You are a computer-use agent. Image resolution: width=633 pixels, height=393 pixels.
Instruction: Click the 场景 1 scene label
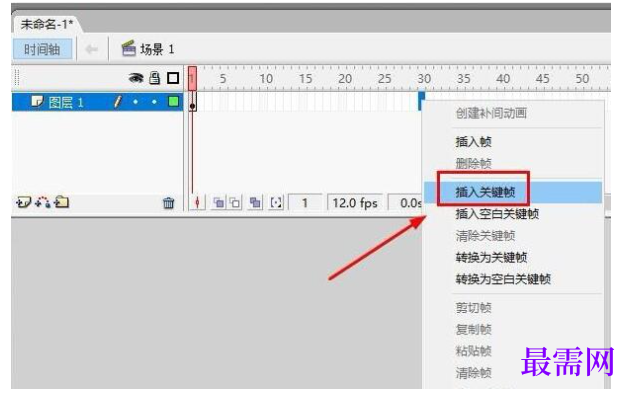tap(157, 49)
